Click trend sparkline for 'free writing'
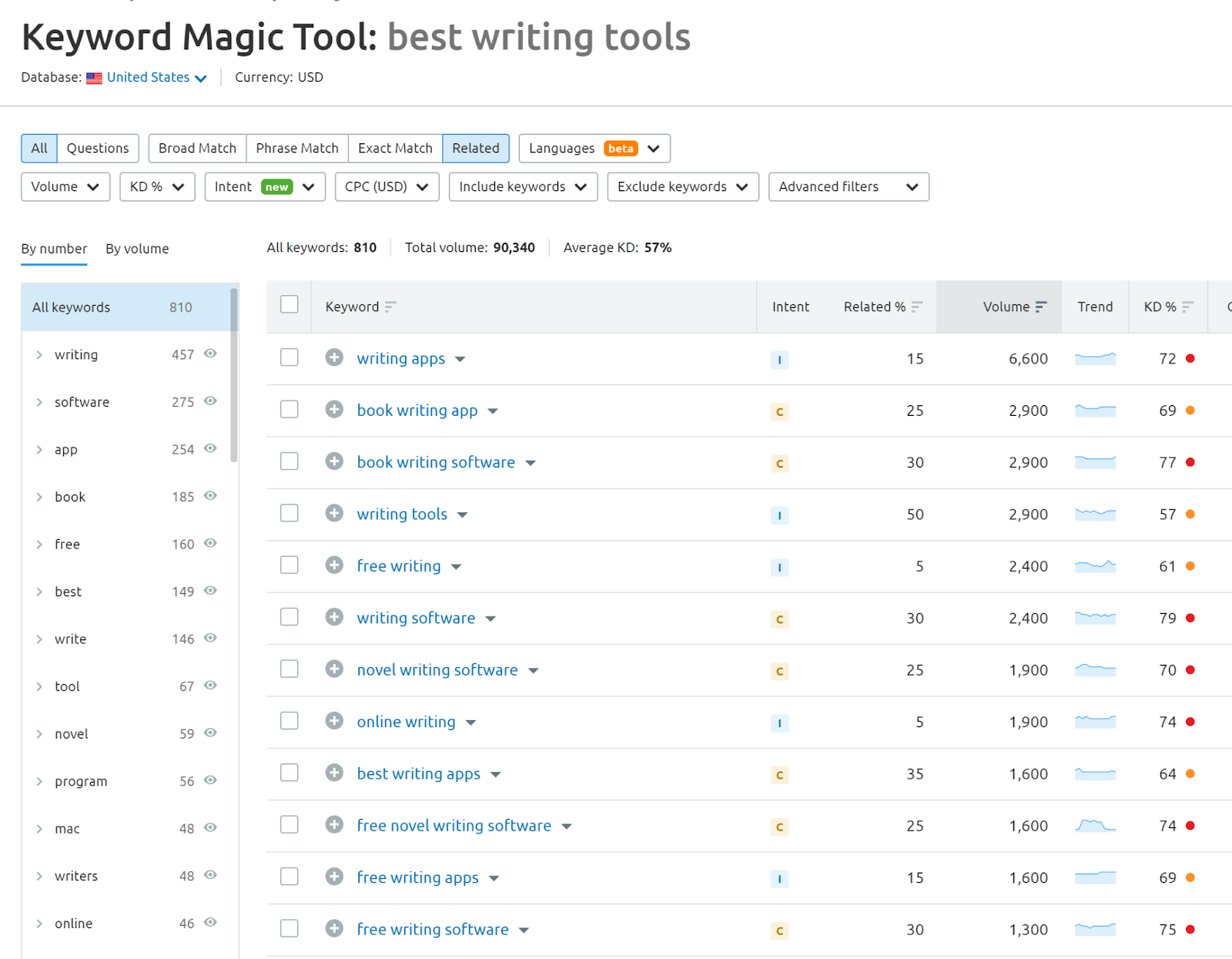Viewport: 1232px width, 959px height. click(x=1095, y=566)
